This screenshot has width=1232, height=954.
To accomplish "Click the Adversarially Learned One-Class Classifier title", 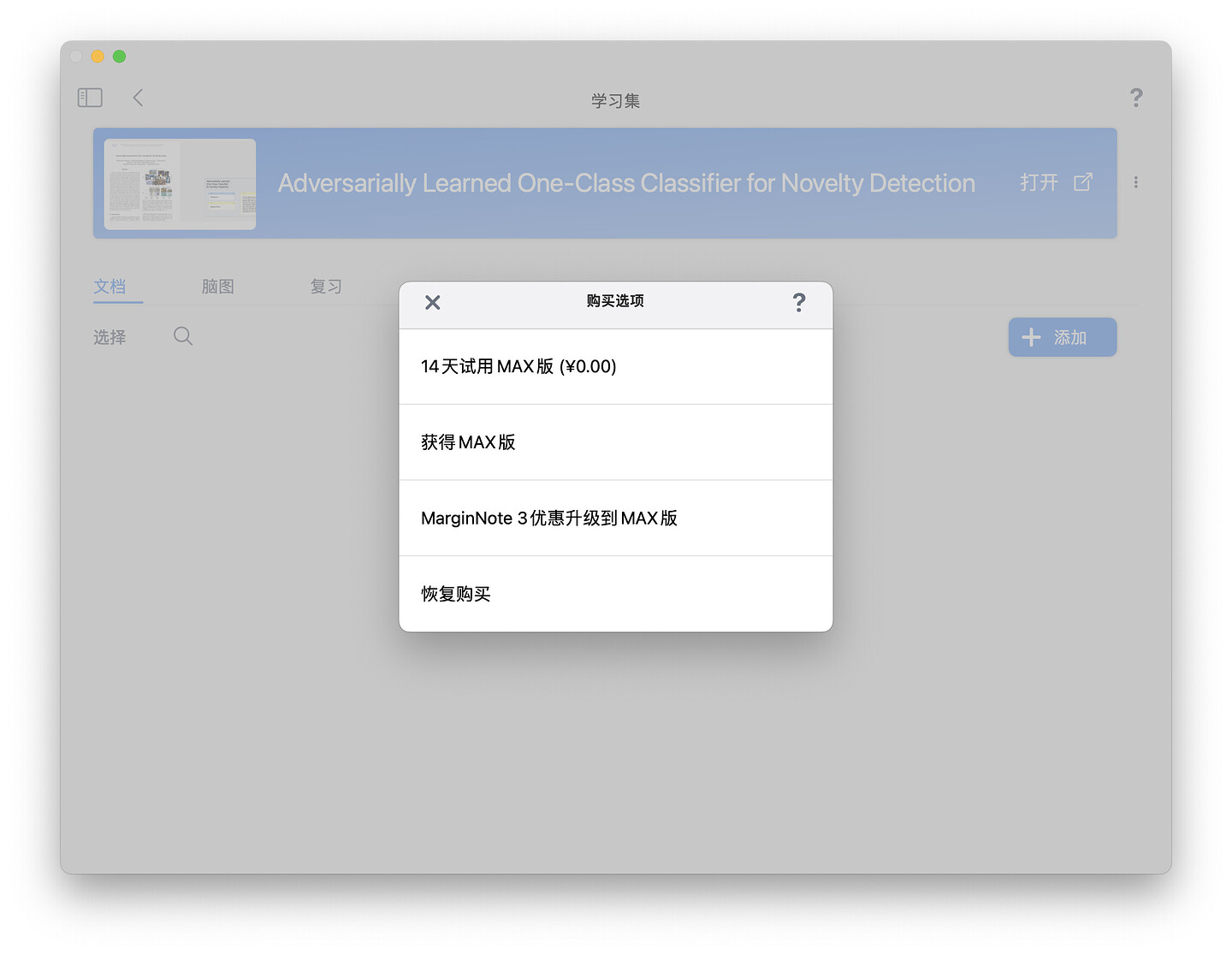I will pyautogui.click(x=626, y=183).
